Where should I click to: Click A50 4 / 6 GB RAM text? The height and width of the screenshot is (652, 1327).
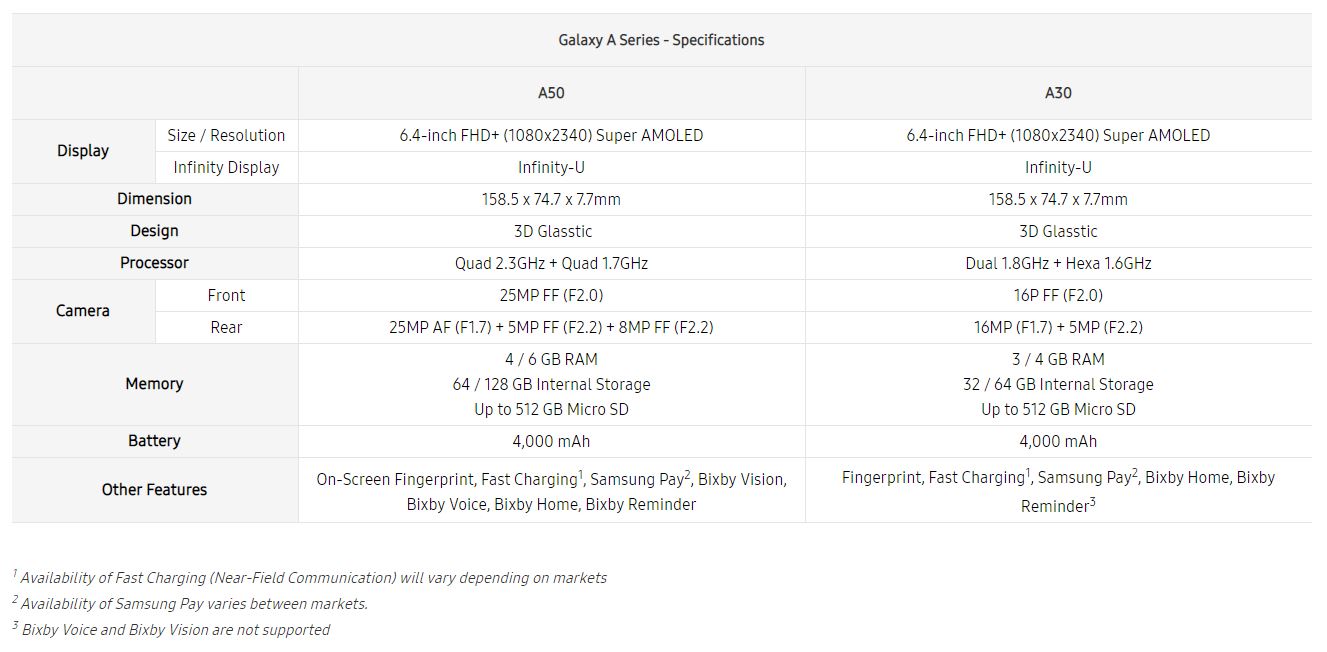click(x=551, y=359)
